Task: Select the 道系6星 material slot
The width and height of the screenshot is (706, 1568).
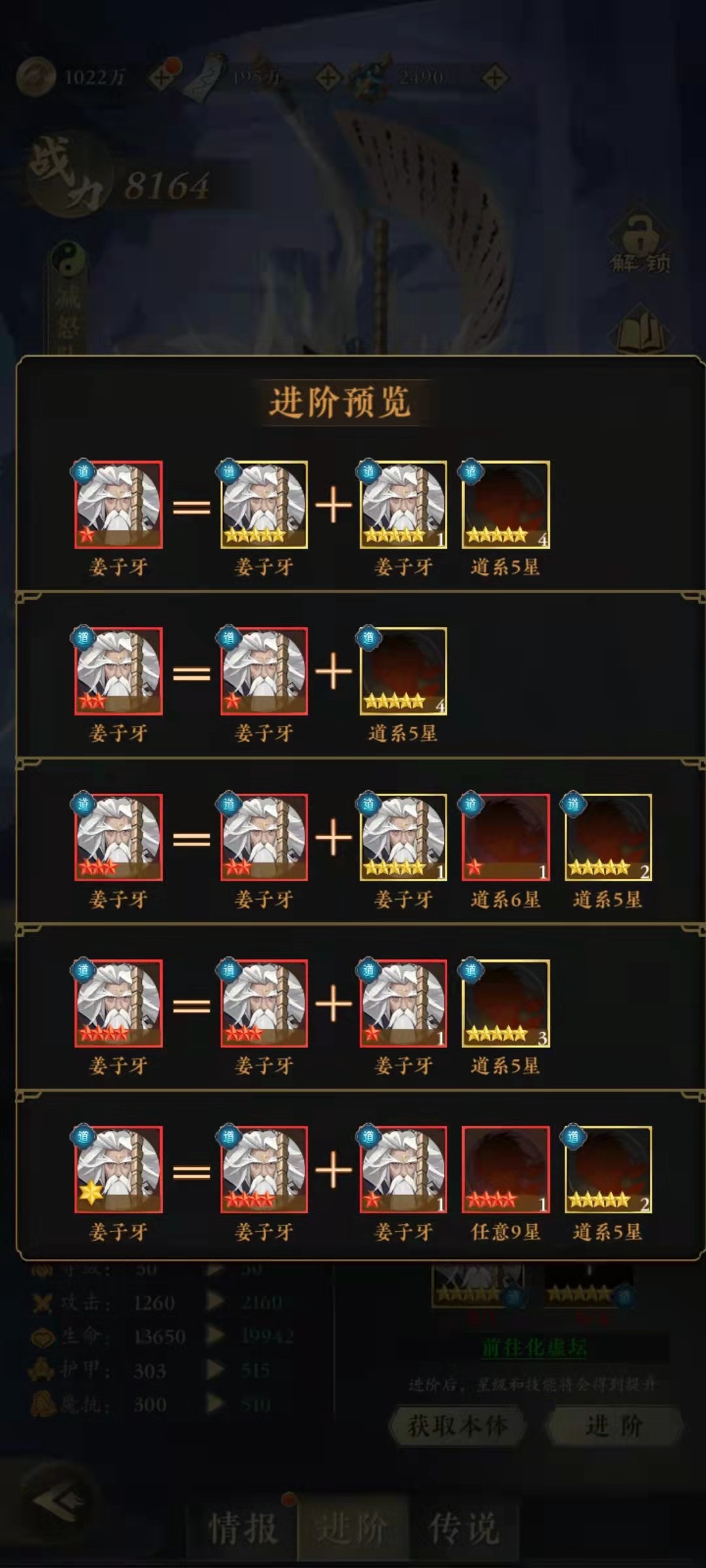Action: pos(505,838)
